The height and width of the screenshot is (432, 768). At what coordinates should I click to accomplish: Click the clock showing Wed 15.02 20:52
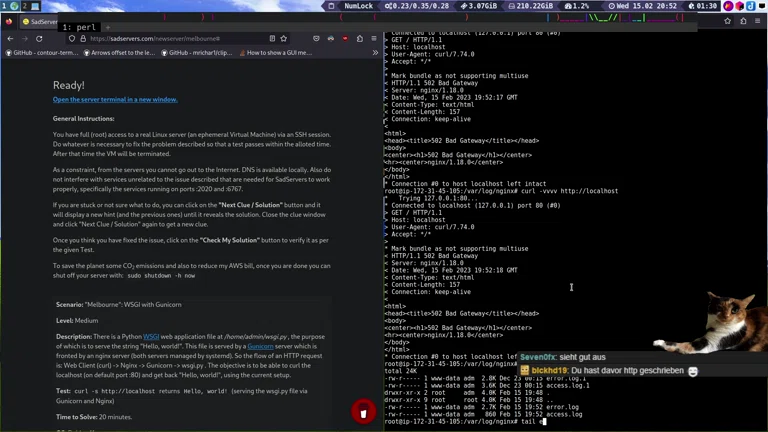tap(642, 6)
